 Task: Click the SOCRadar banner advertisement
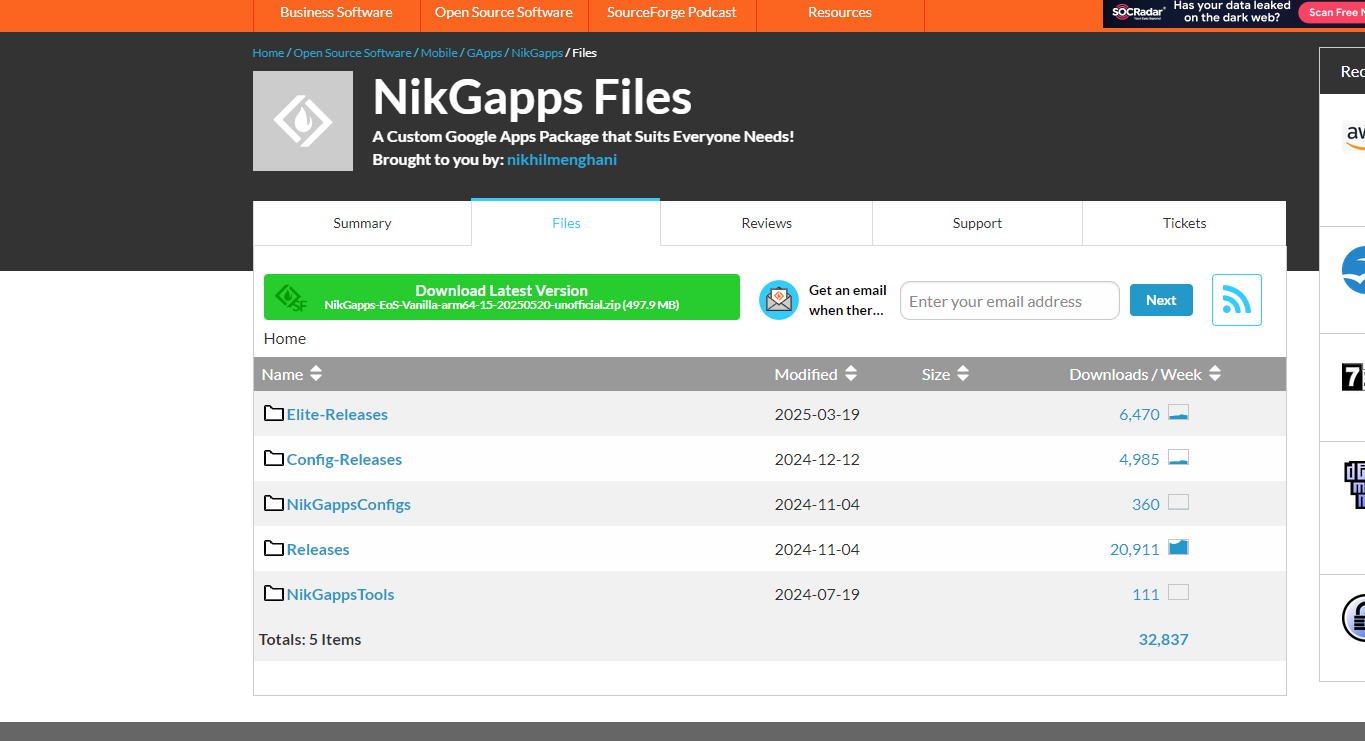tap(1234, 13)
